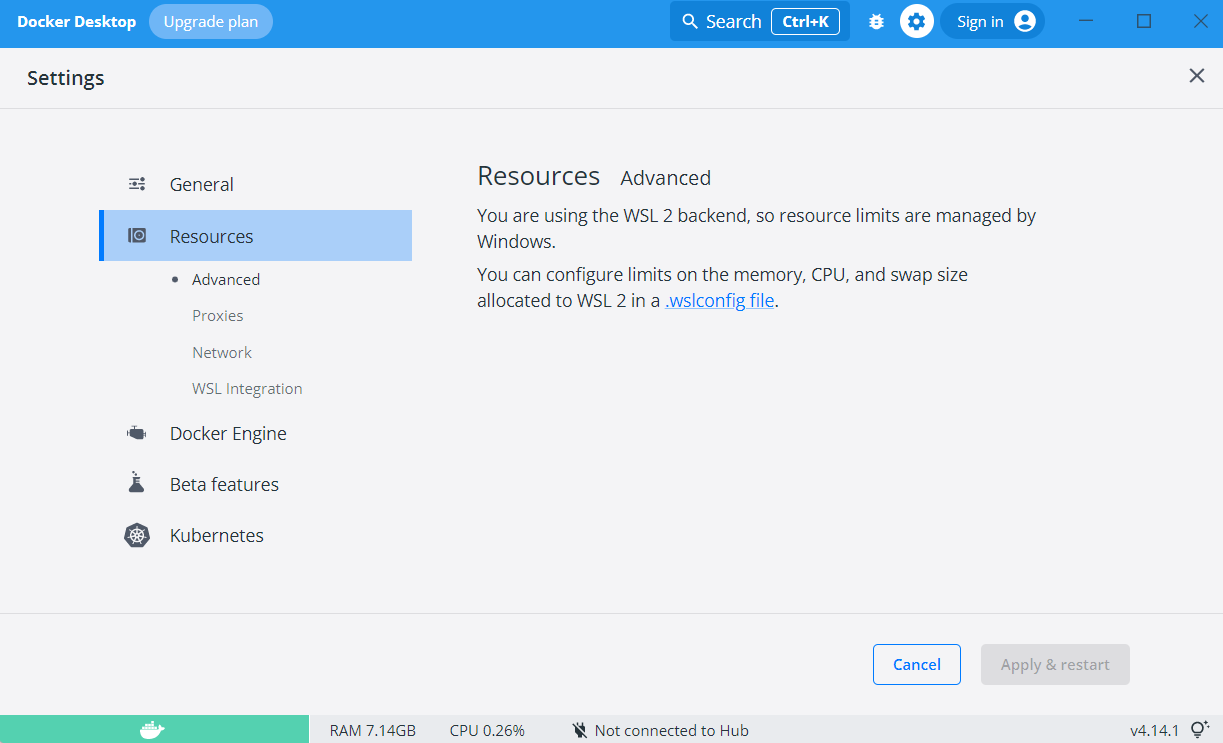Open the General settings section
Viewport: 1223px width, 743px height.
pyautogui.click(x=201, y=184)
